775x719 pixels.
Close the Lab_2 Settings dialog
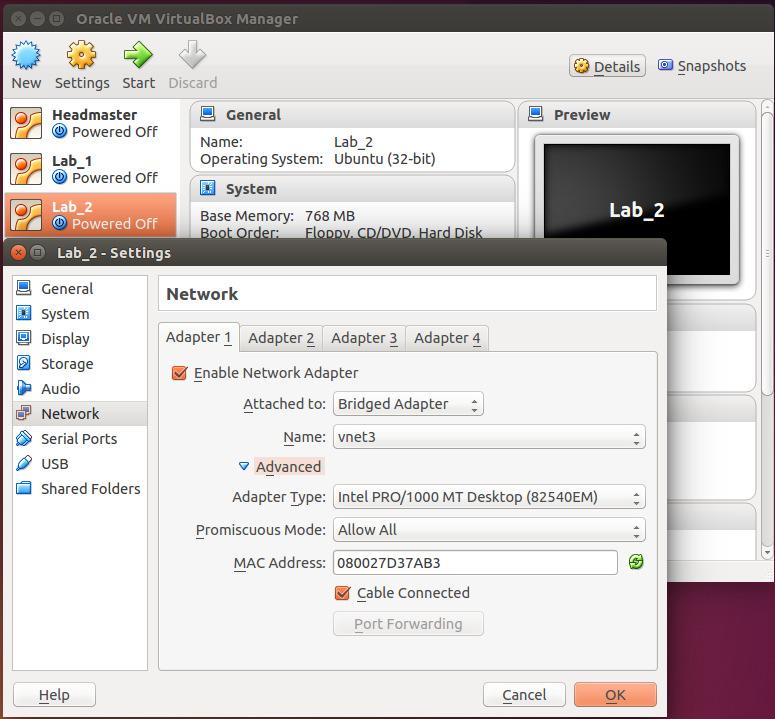pos(18,253)
